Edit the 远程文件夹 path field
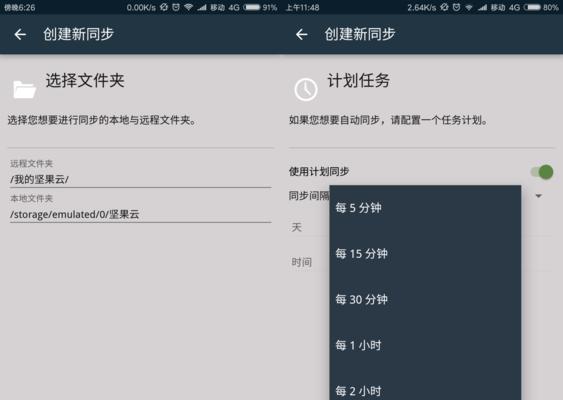Image resolution: width=563 pixels, height=400 pixels. (140, 179)
